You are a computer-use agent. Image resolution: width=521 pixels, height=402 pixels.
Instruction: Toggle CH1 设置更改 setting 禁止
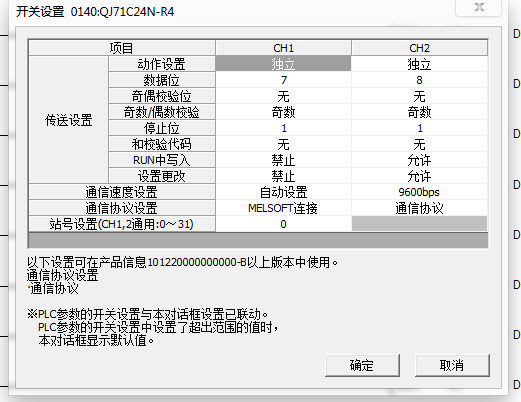click(283, 176)
